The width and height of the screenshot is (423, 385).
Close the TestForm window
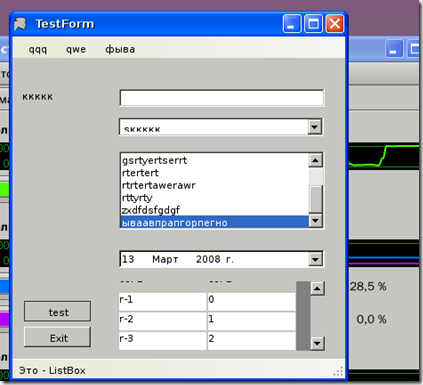335,24
